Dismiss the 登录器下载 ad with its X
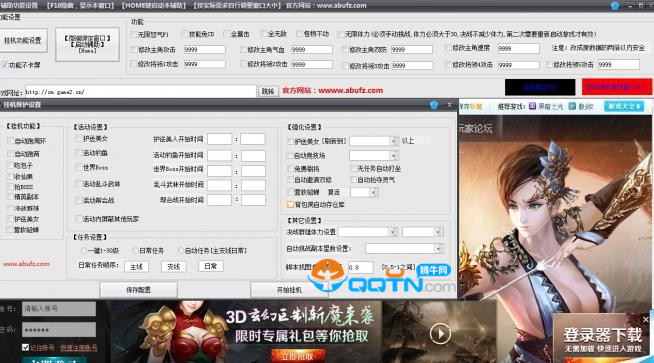The image size is (654, 363). (645, 319)
